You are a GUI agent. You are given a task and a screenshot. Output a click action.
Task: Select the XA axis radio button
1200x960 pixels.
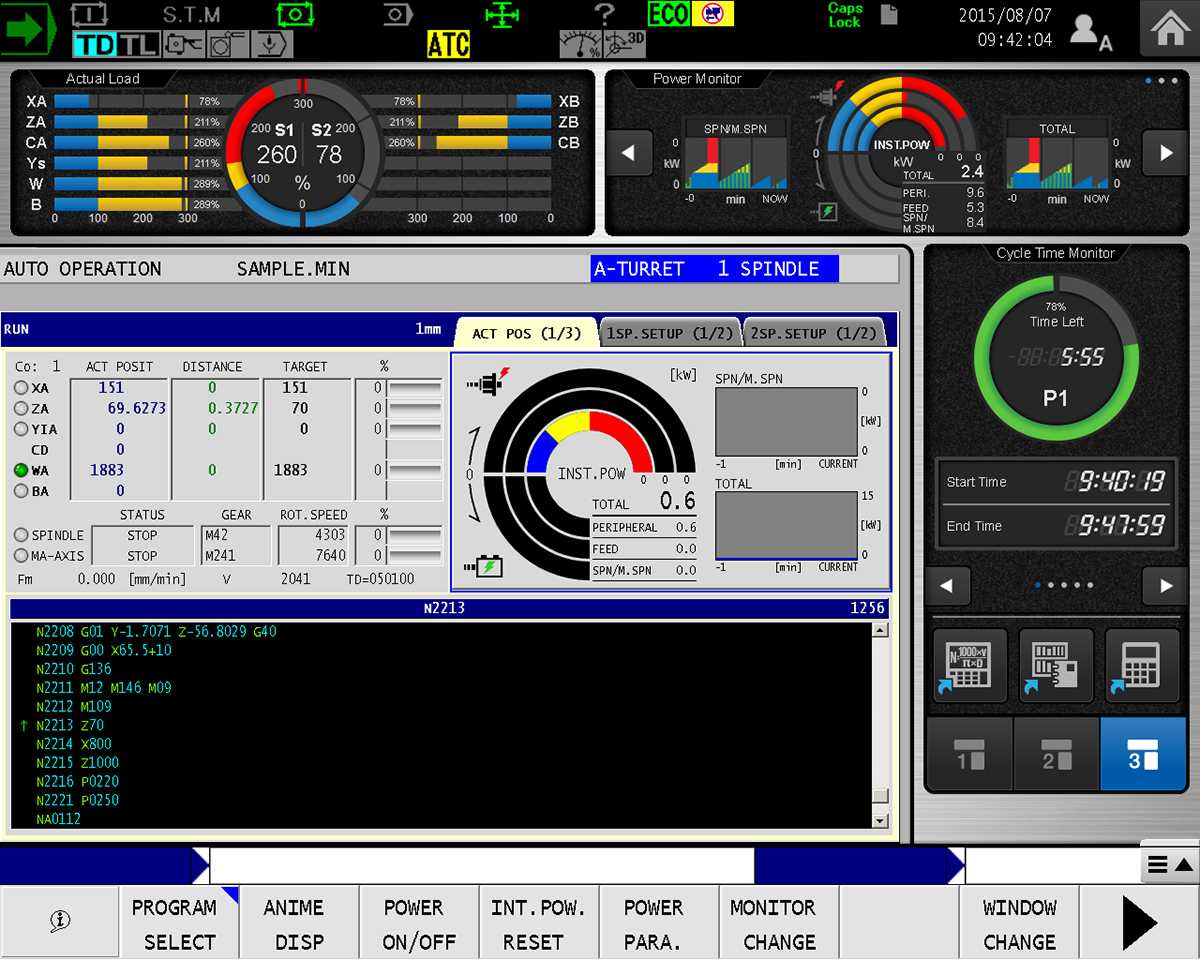(21, 388)
